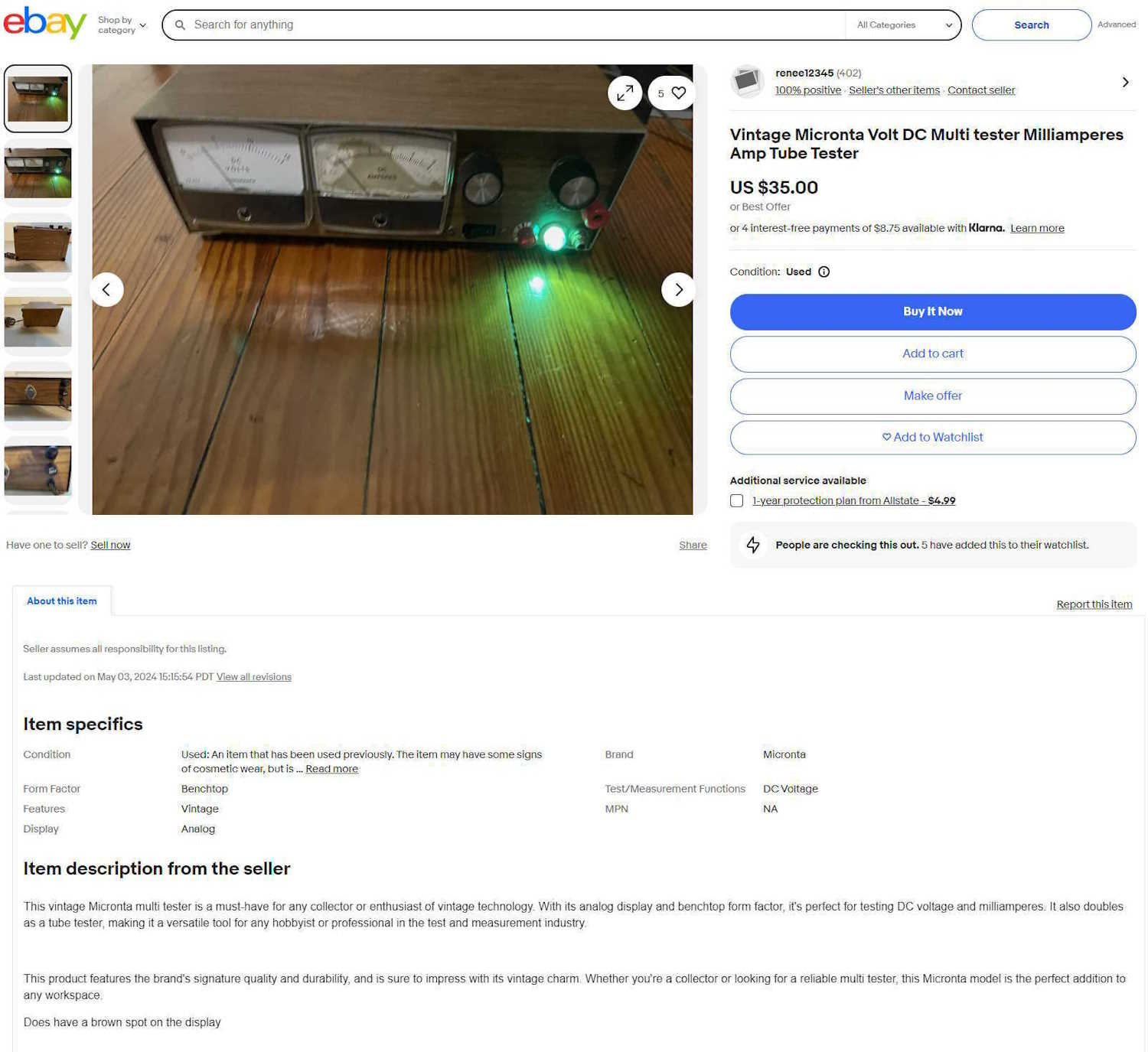Viewport: 1148px width, 1052px height.
Task: Open seller details with right chevron
Action: [x=1124, y=82]
